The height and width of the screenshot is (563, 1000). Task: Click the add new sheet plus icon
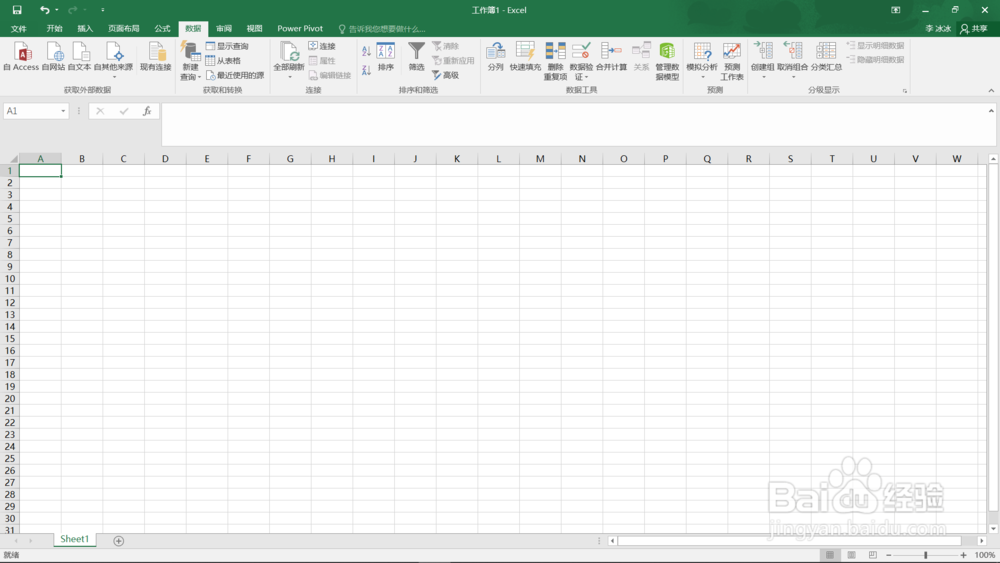coord(119,541)
